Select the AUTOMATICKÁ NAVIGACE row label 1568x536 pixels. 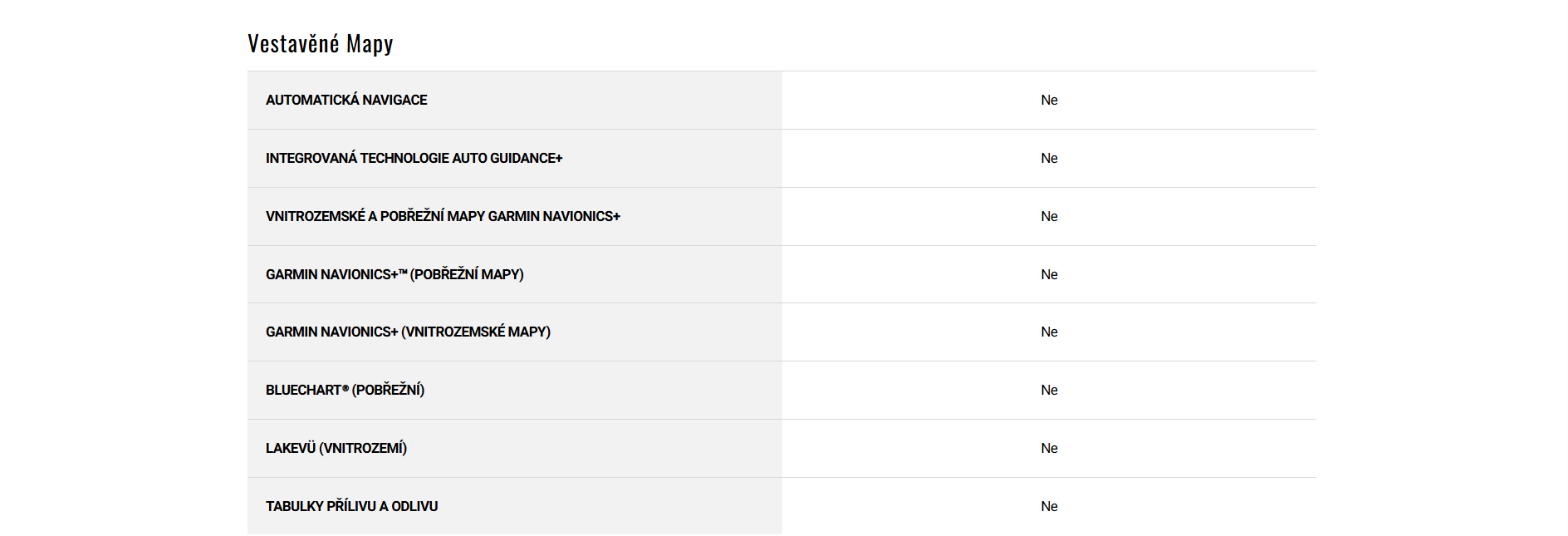click(346, 100)
